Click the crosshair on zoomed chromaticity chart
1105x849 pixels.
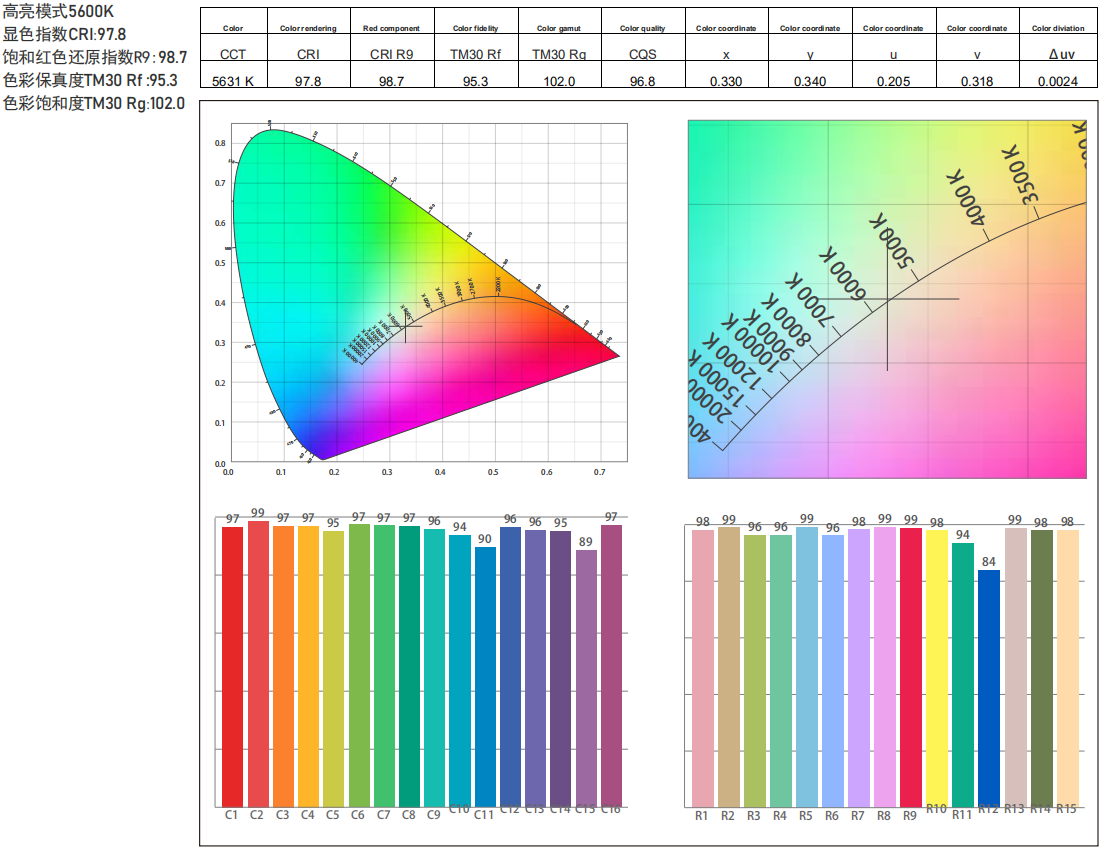pyautogui.click(x=887, y=299)
